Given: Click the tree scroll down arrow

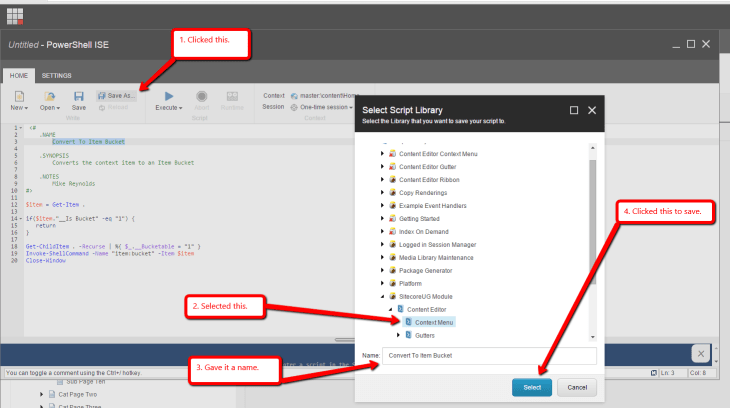Looking at the screenshot, I should pos(593,337).
